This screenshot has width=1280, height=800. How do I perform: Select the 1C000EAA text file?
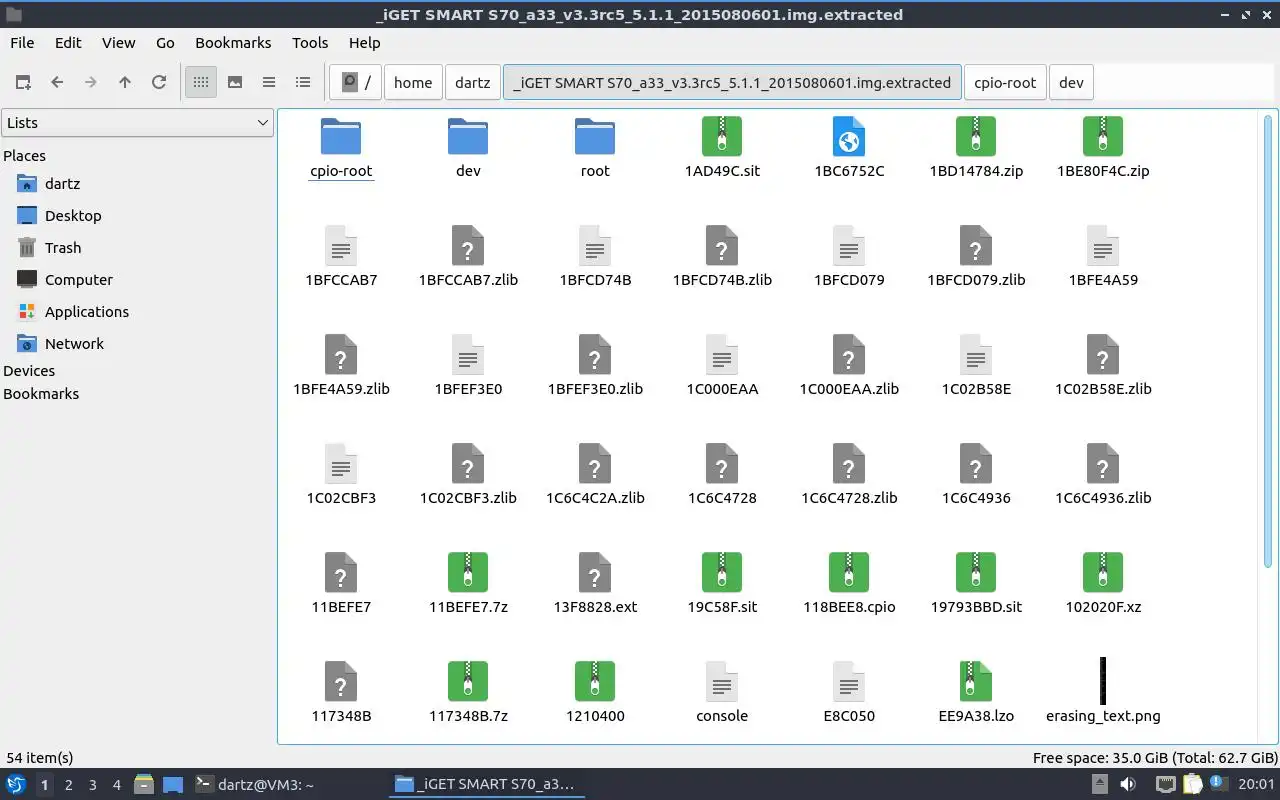(722, 355)
